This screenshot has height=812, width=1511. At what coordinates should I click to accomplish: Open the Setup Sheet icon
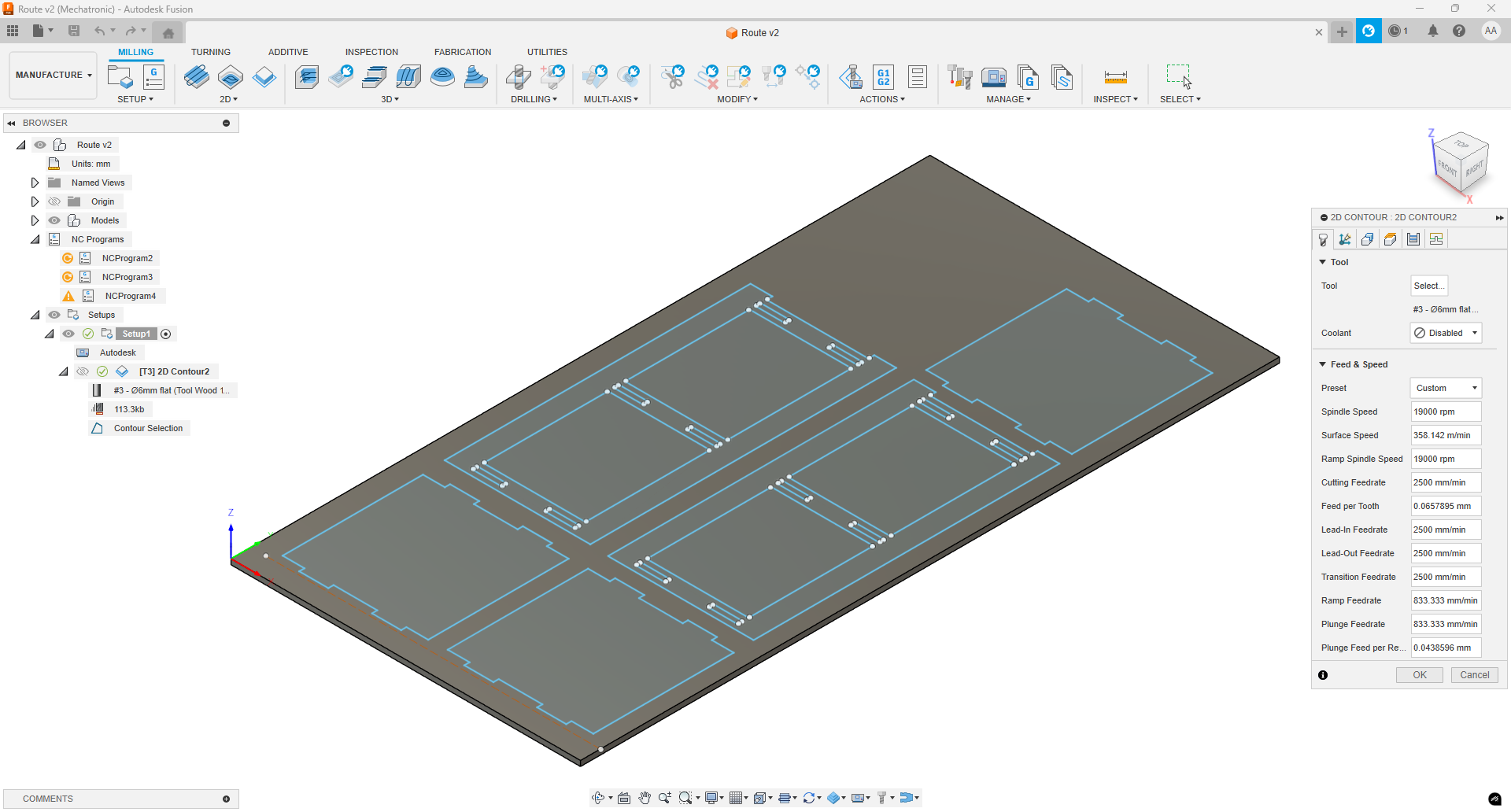[917, 77]
